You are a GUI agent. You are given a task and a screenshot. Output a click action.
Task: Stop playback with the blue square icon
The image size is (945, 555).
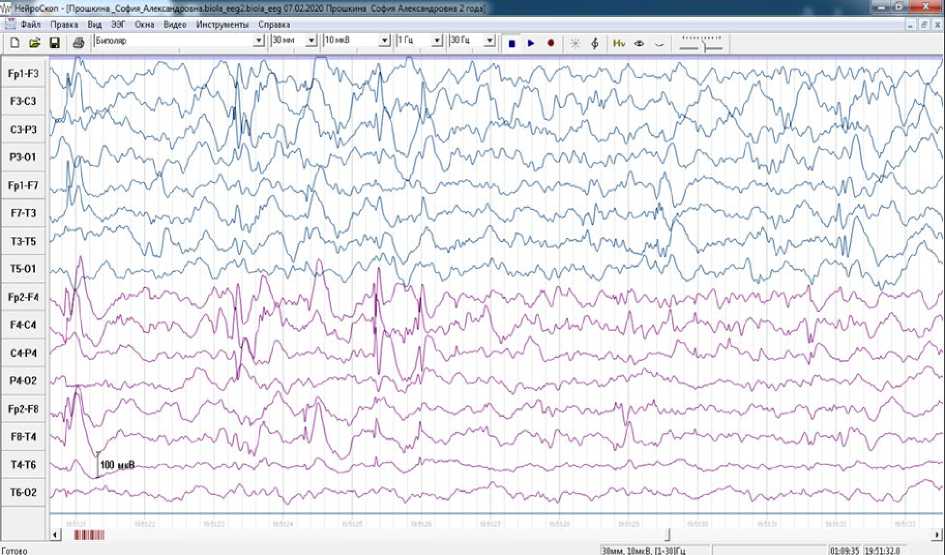tap(511, 43)
